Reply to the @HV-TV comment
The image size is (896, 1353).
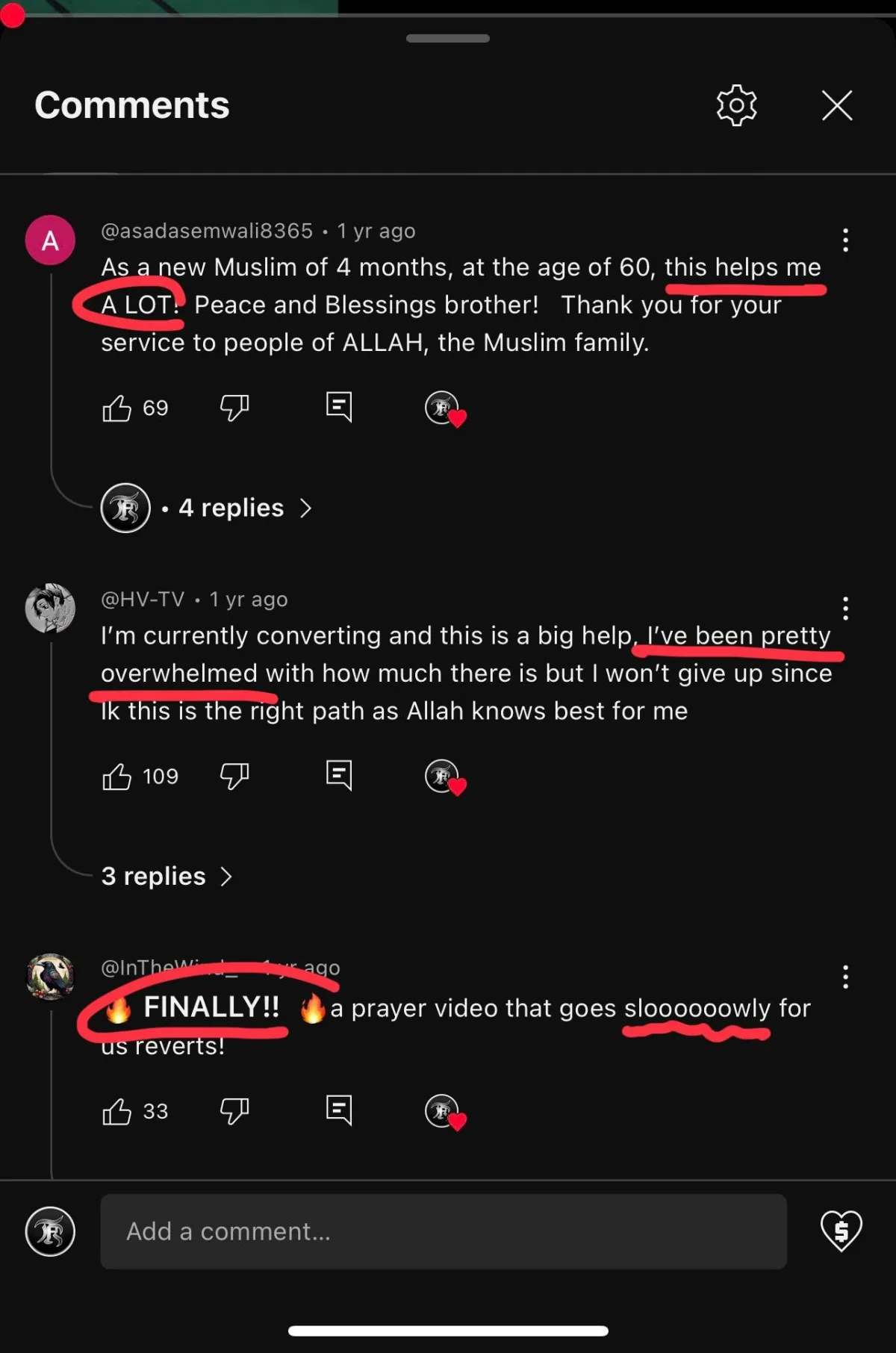click(x=339, y=775)
